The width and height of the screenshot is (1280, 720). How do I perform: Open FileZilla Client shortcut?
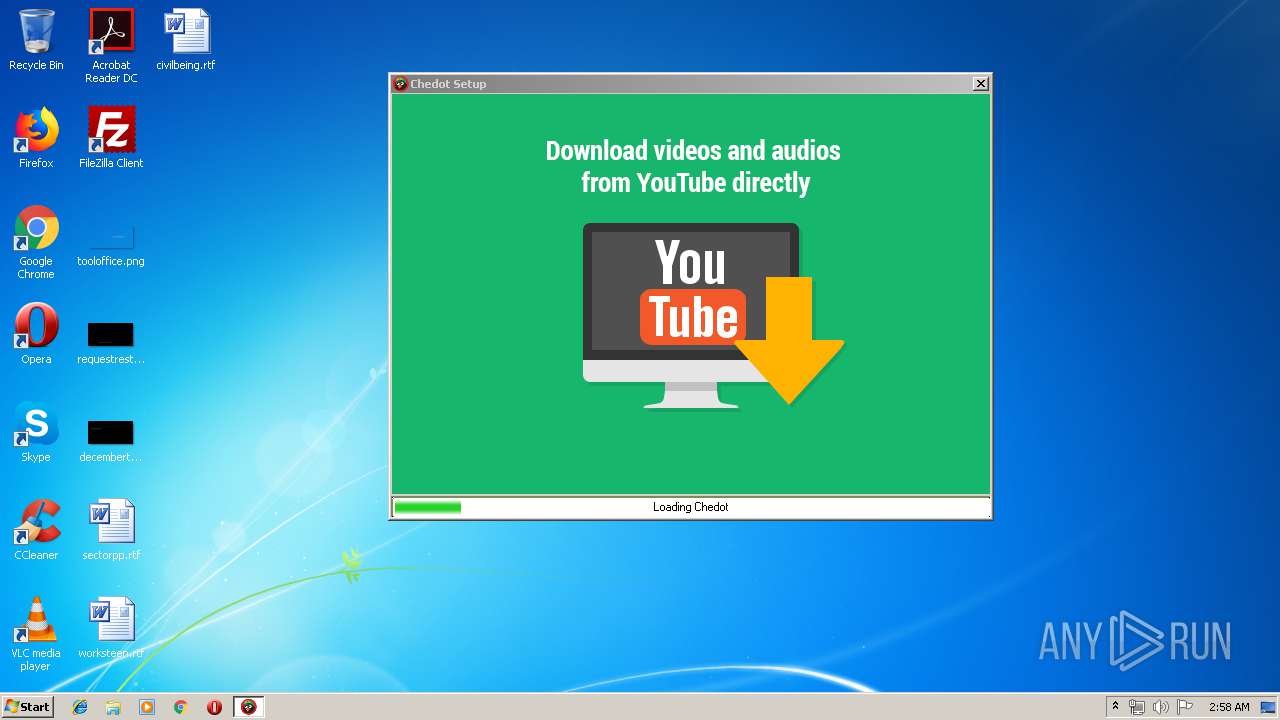coord(111,138)
